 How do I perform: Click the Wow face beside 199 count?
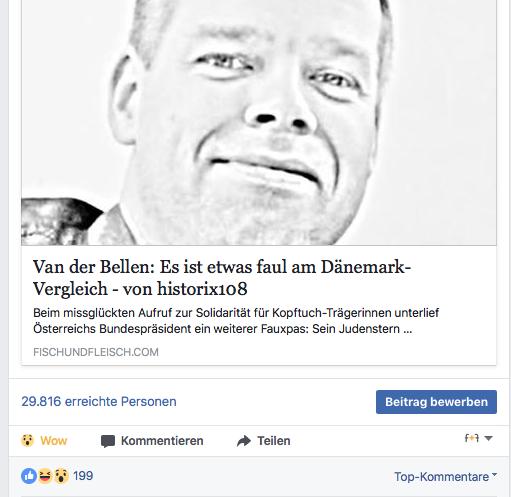tap(61, 476)
